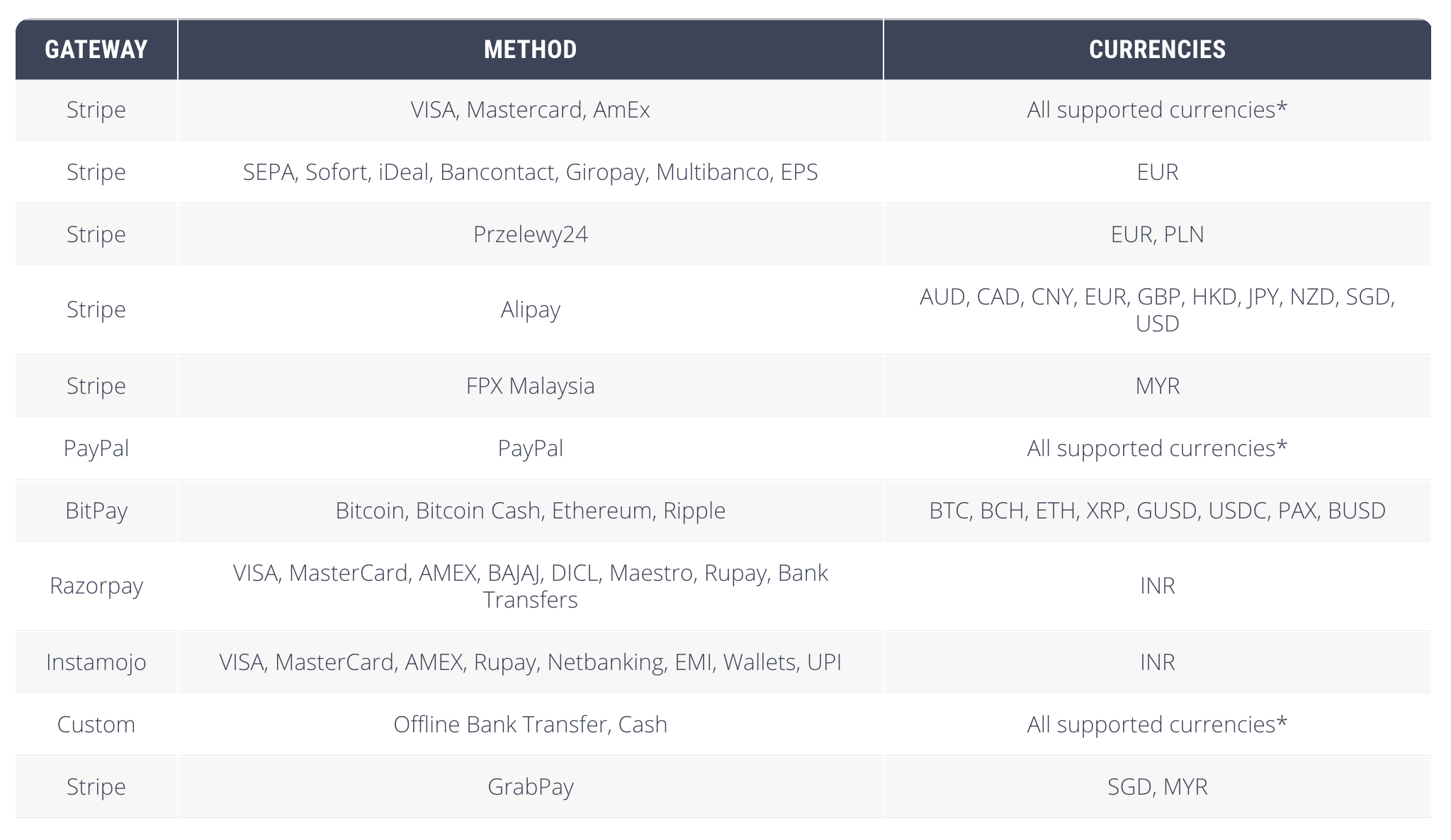This screenshot has height=840, width=1451.
Task: Select Offline Bank Transfer, Cash cell
Action: [x=531, y=725]
